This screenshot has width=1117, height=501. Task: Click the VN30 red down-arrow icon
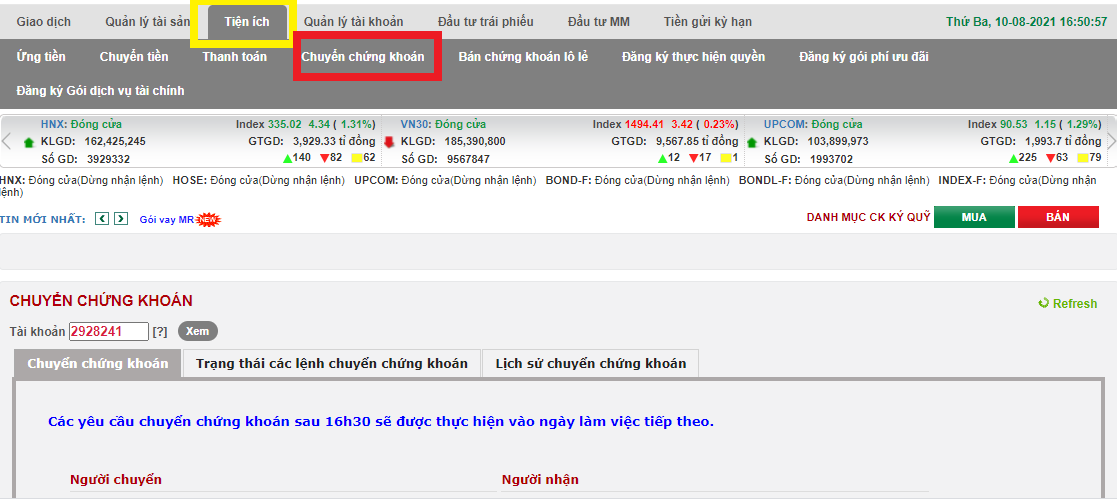[x=389, y=142]
